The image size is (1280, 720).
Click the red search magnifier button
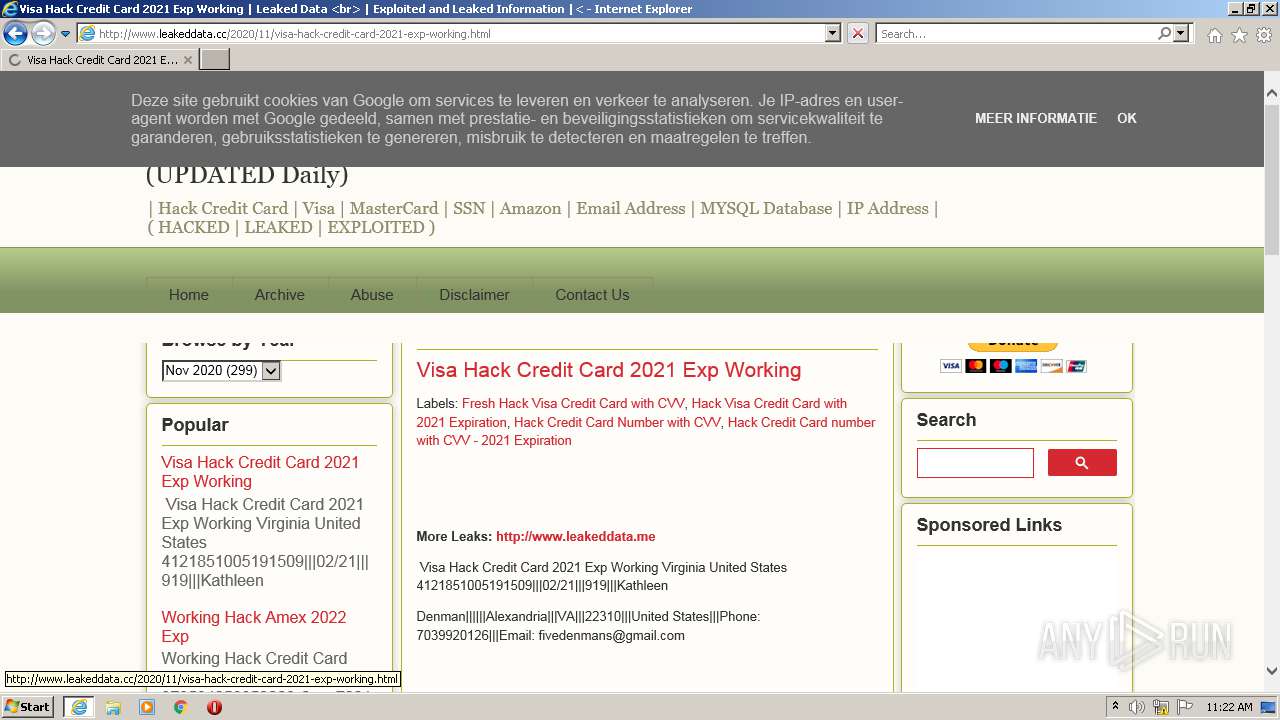[1082, 463]
